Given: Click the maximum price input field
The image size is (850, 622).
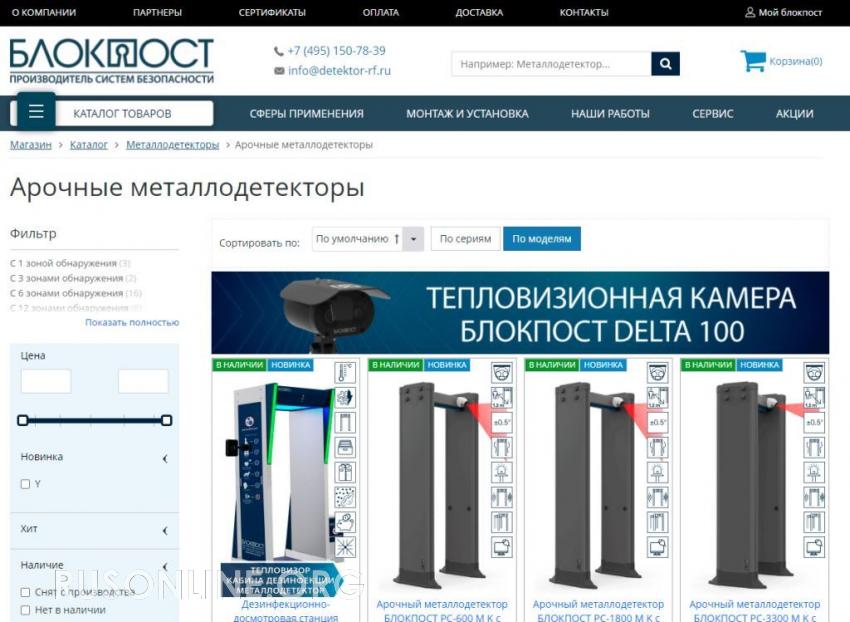Looking at the screenshot, I should [143, 381].
